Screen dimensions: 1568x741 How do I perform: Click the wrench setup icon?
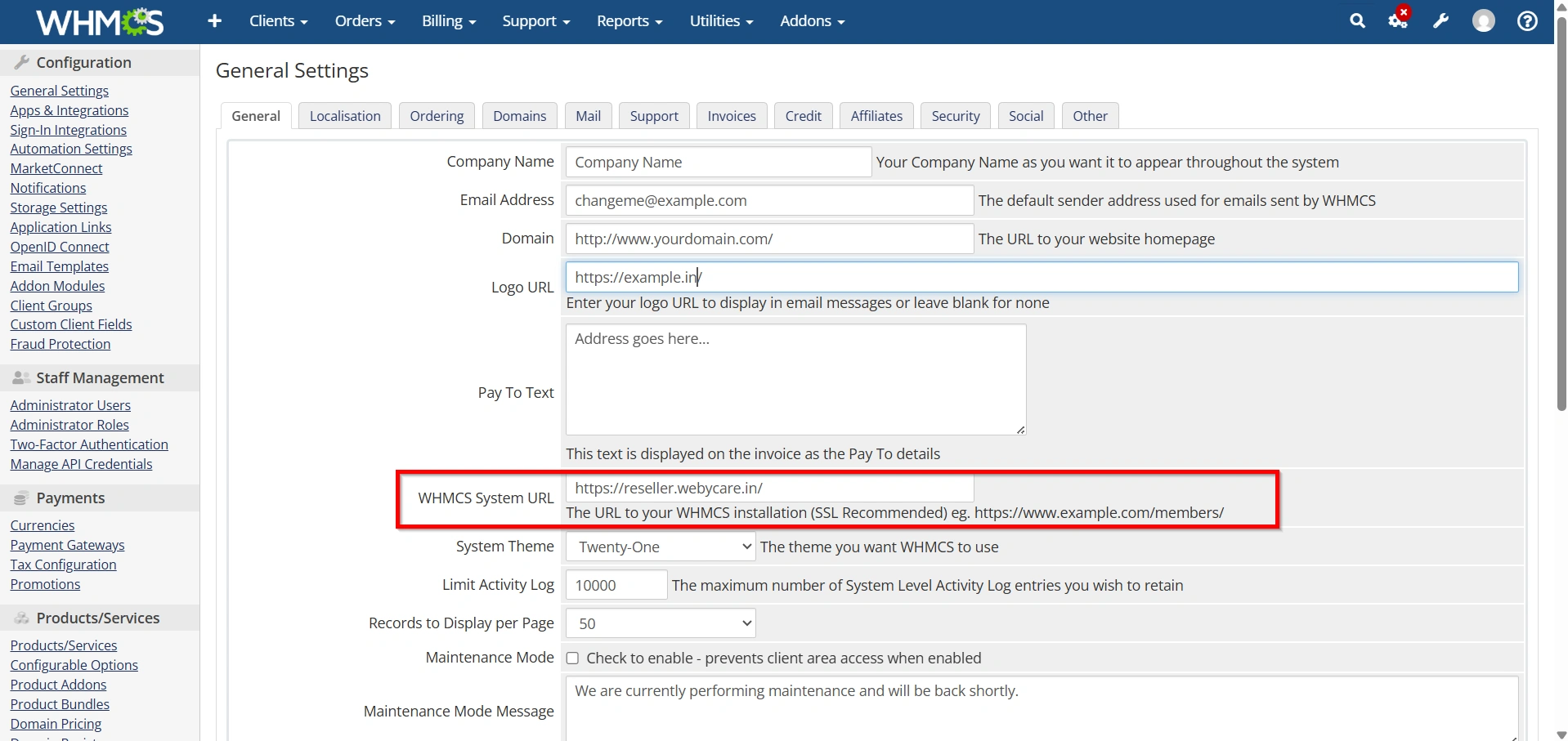[x=1440, y=21]
